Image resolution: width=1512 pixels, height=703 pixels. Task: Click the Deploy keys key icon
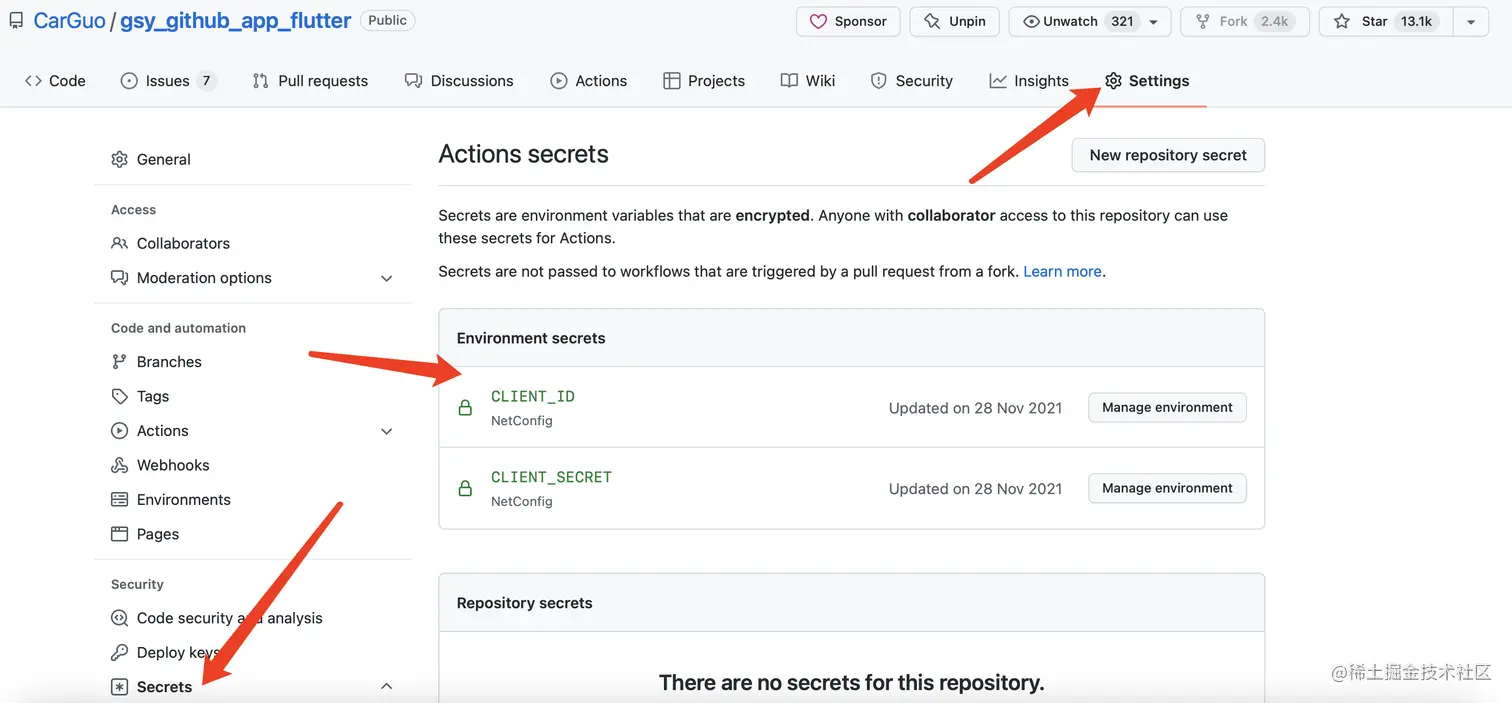pos(119,652)
